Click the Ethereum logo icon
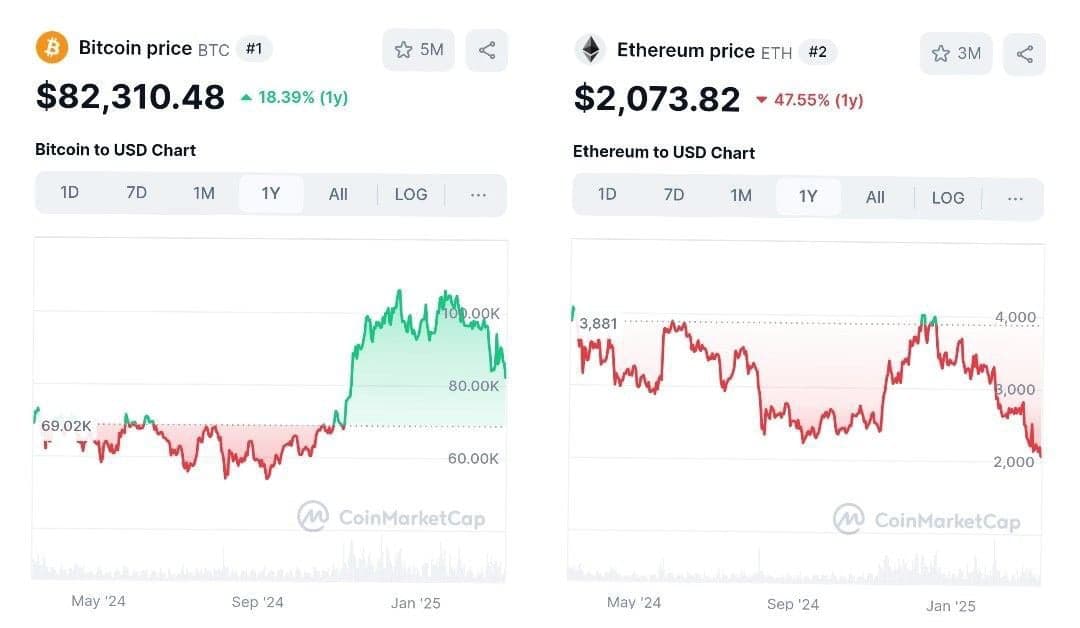 [590, 50]
